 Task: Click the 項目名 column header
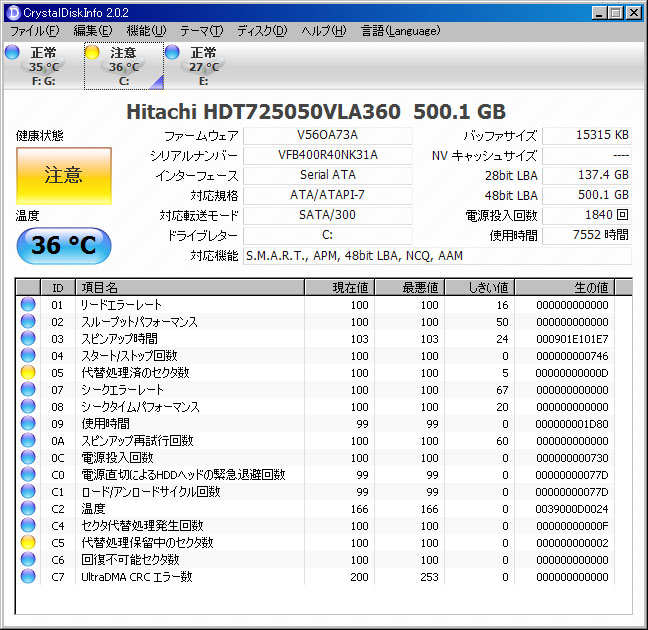[190, 287]
